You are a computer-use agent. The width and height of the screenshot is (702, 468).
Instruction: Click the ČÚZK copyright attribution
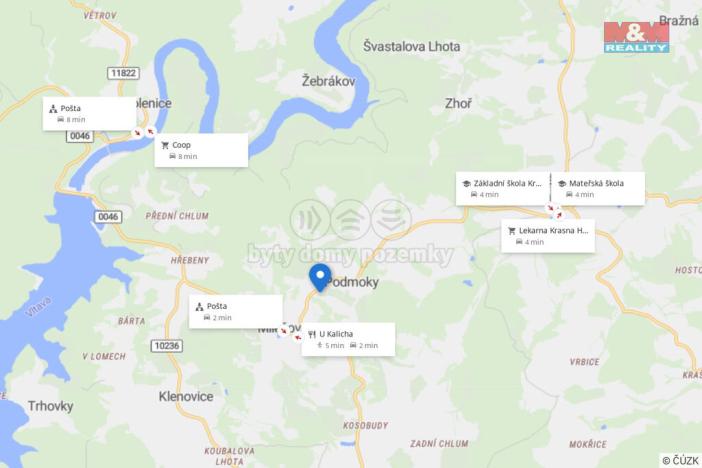(x=681, y=460)
